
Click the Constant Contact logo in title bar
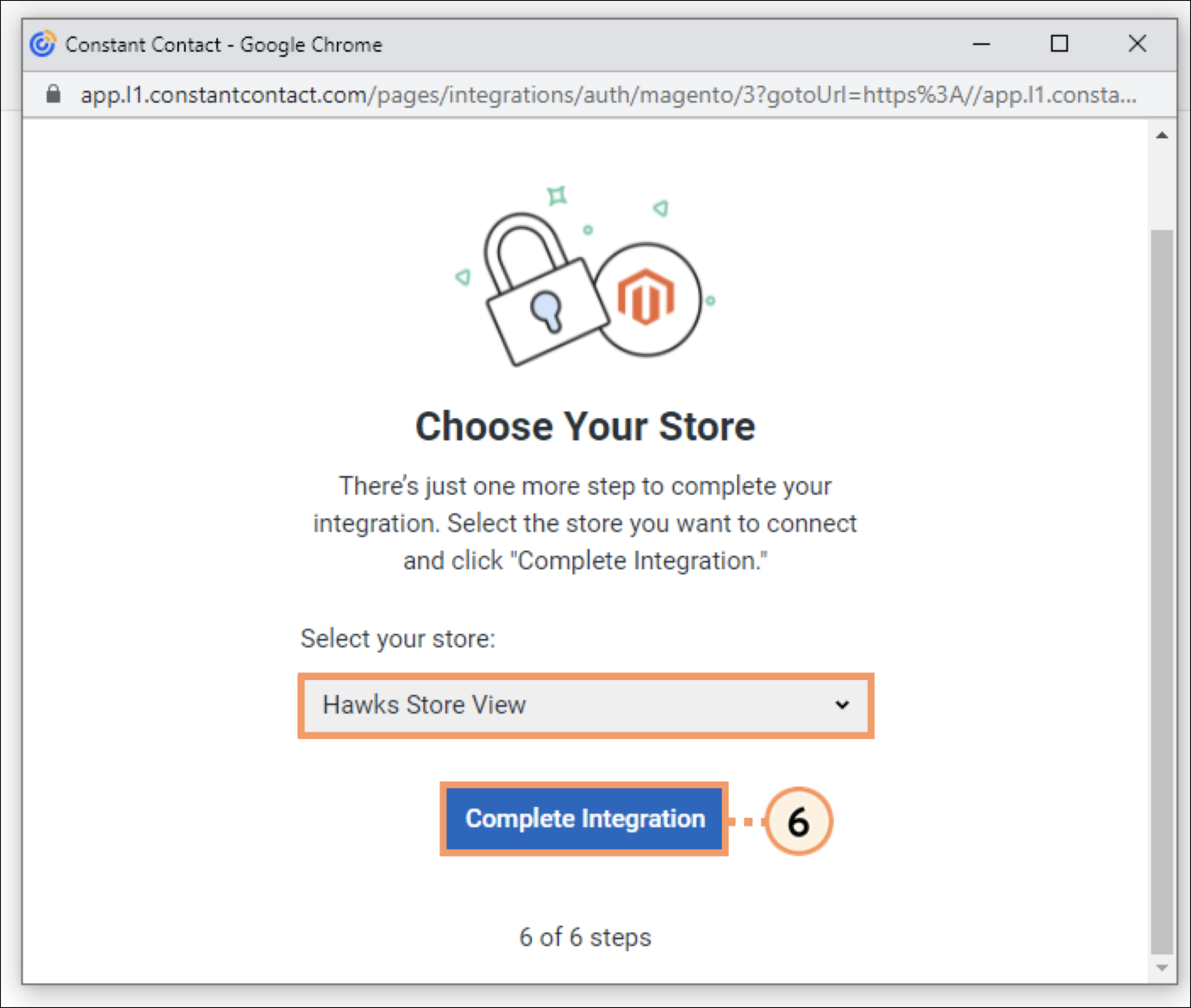(43, 44)
